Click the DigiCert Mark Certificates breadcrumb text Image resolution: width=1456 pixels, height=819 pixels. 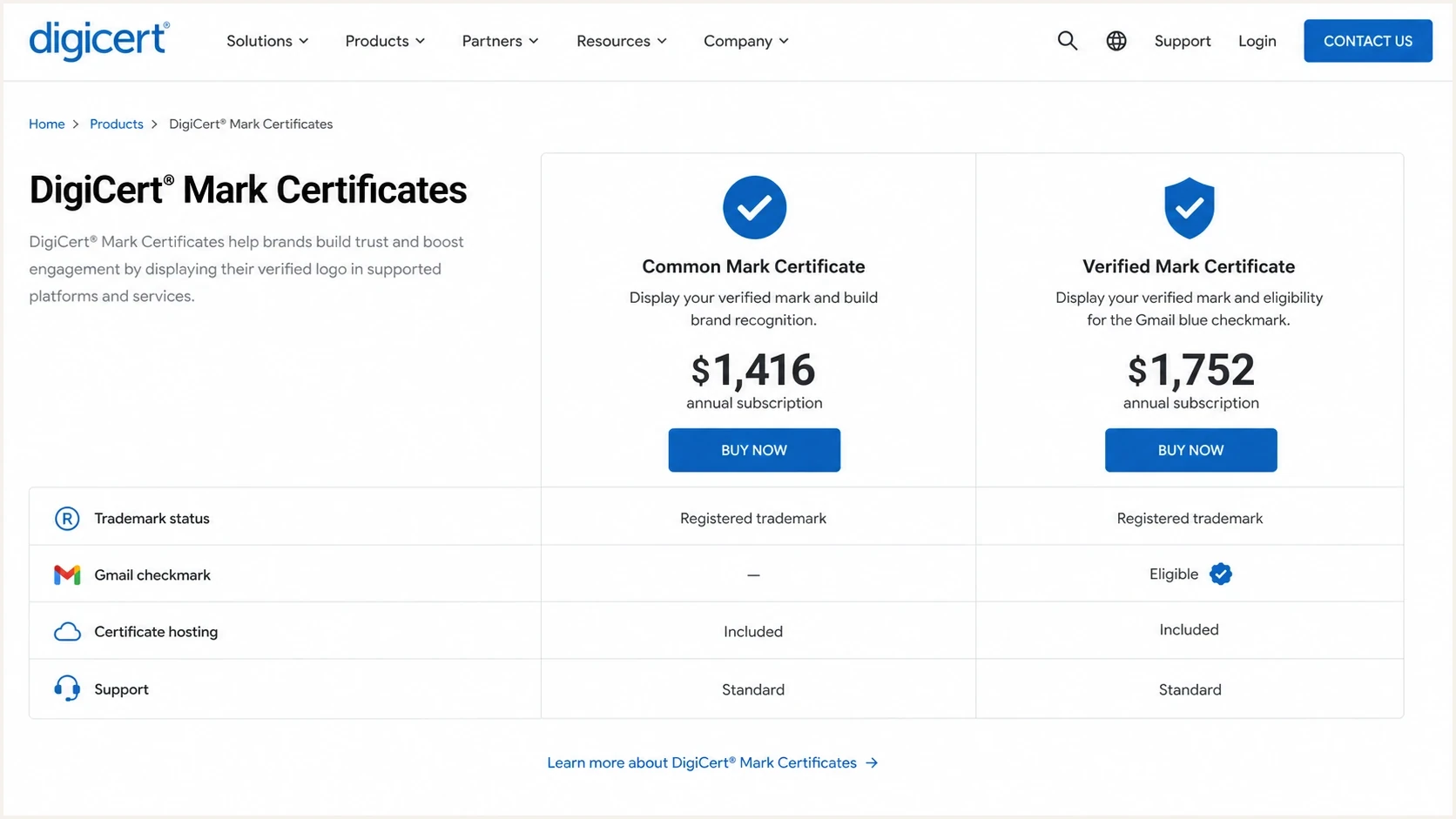[251, 124]
